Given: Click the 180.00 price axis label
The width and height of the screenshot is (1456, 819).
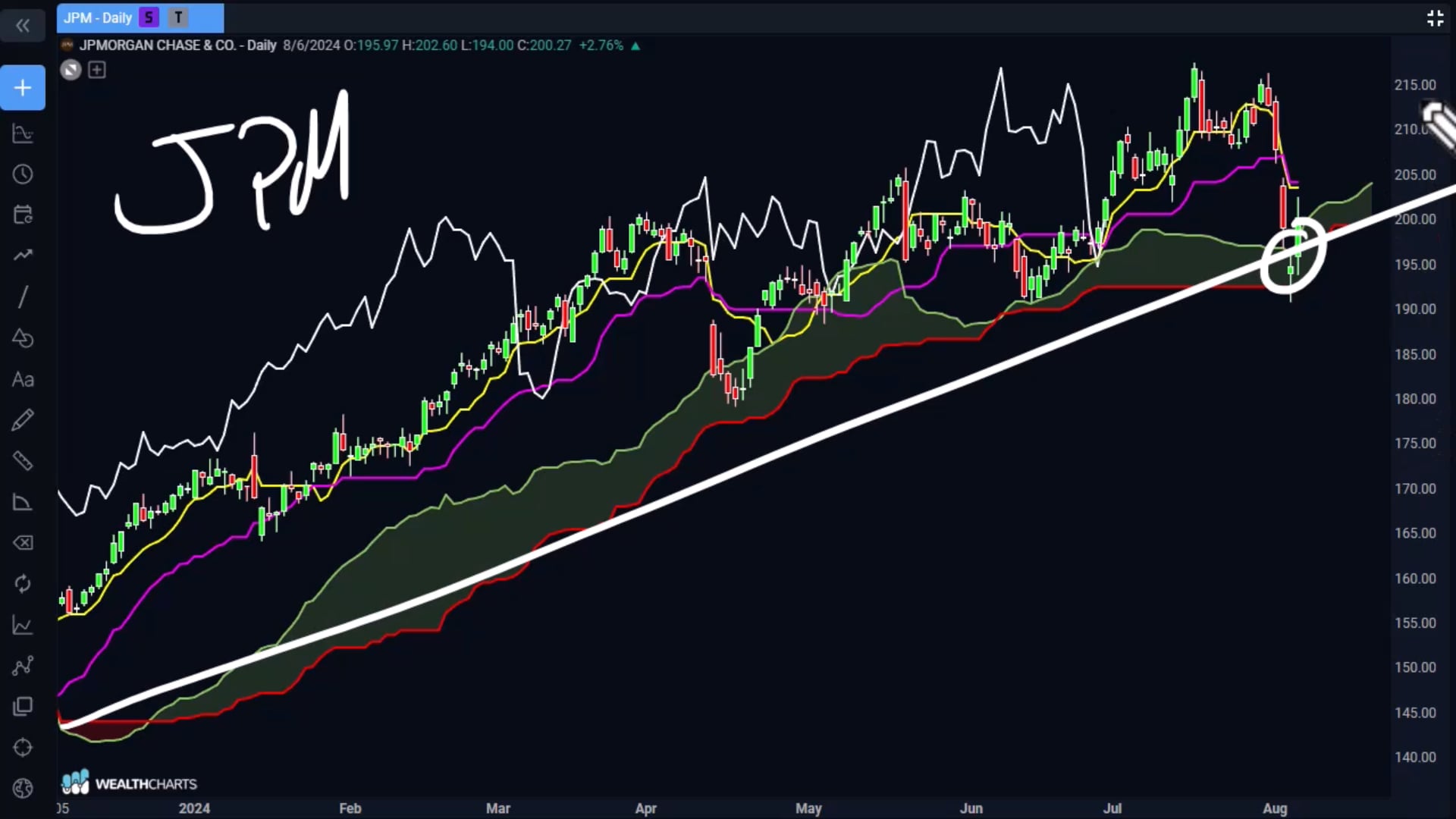Looking at the screenshot, I should click(x=1415, y=399).
